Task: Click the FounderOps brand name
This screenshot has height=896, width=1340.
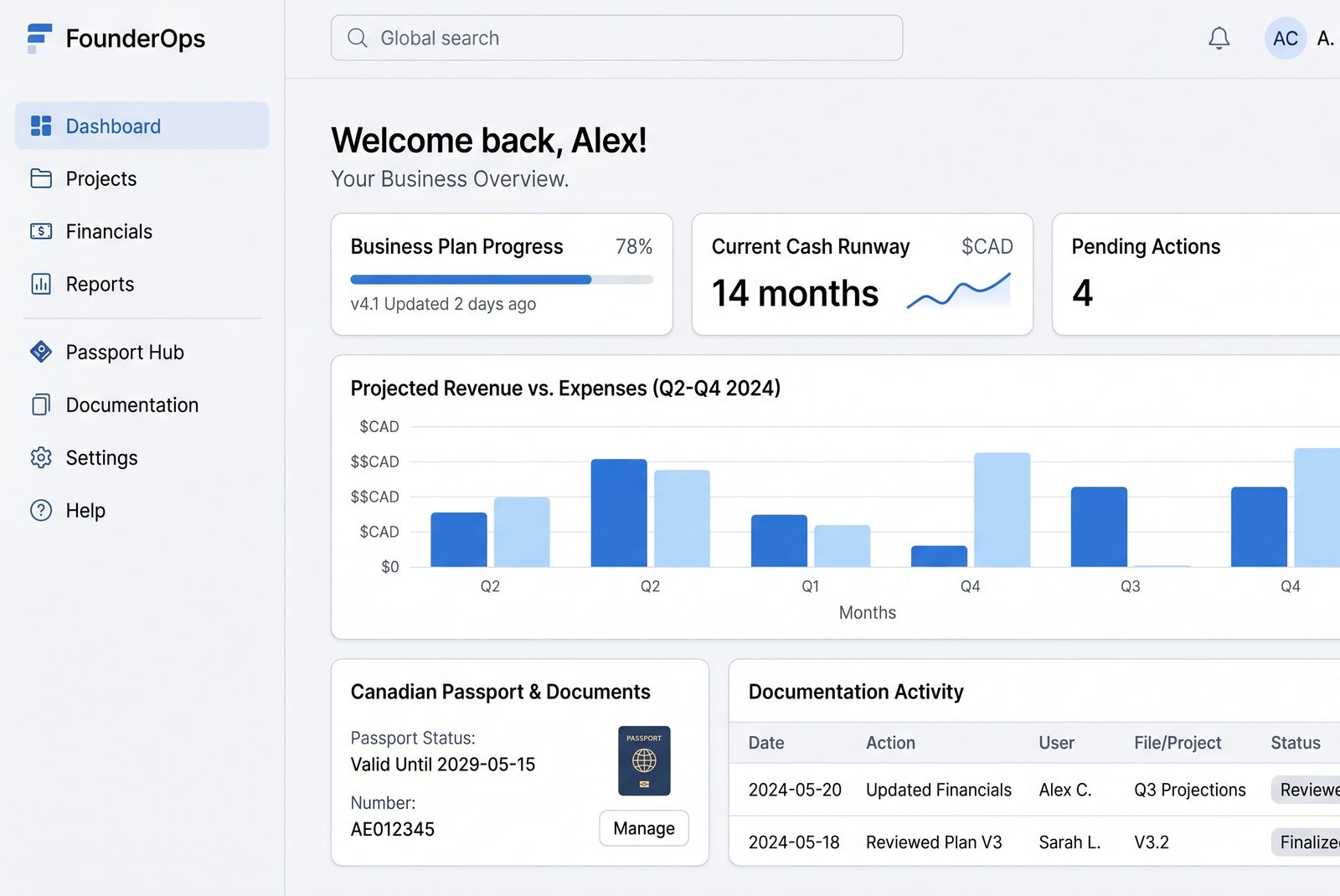Action: pos(135,39)
